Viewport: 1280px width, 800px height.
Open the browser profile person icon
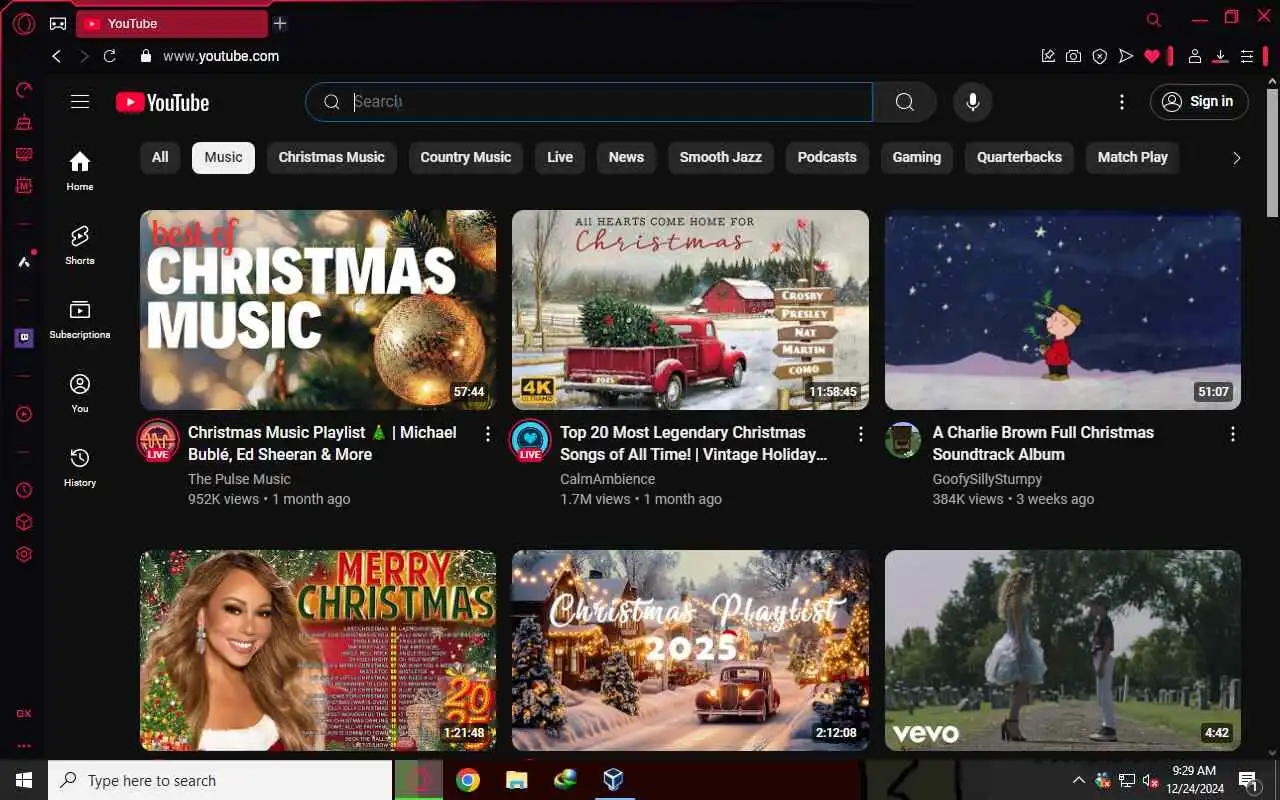tap(1194, 56)
